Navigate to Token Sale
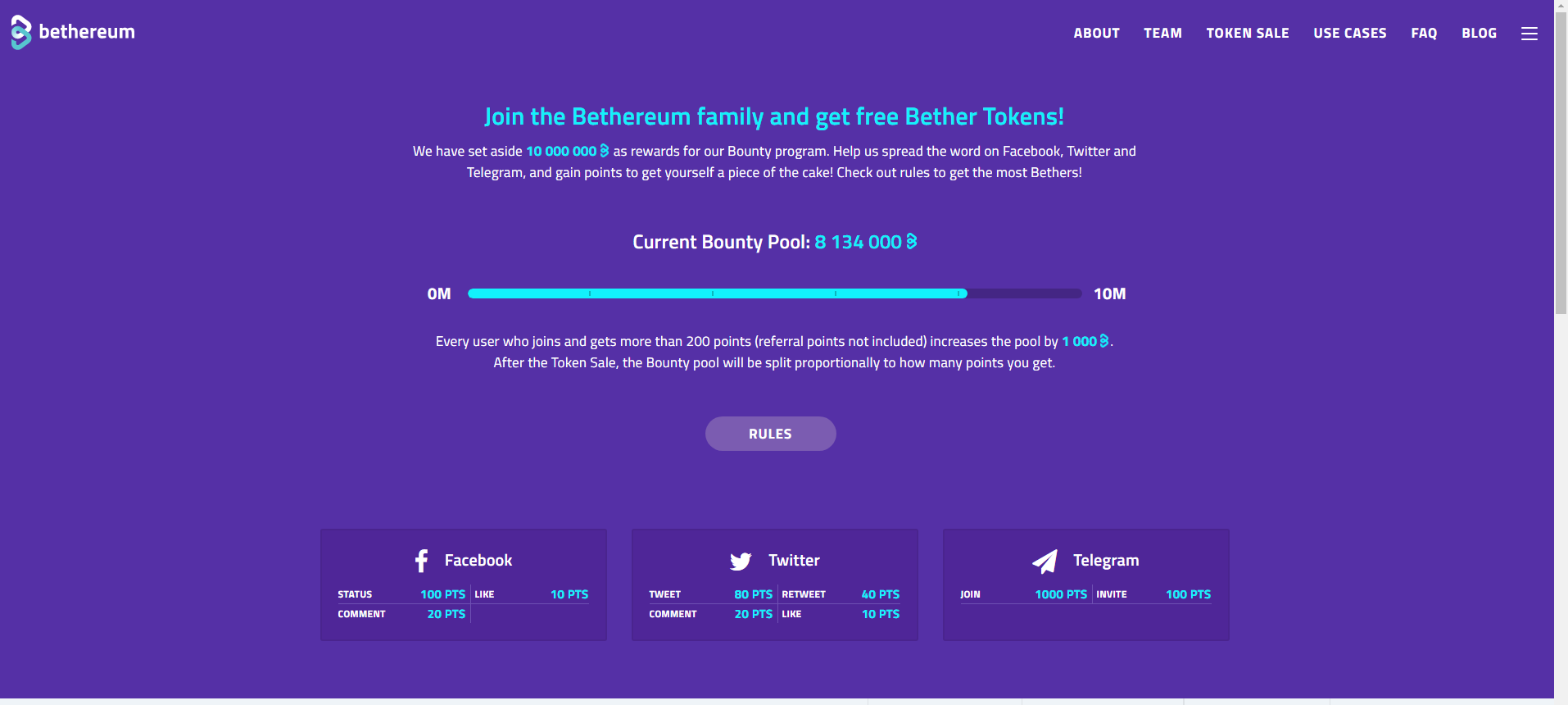The width and height of the screenshot is (1568, 705). (x=1247, y=34)
